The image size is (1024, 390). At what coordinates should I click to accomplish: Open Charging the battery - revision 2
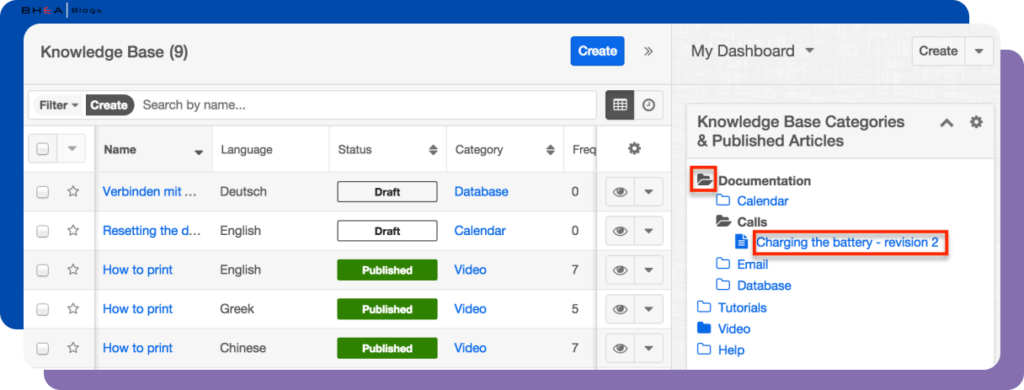(x=847, y=242)
